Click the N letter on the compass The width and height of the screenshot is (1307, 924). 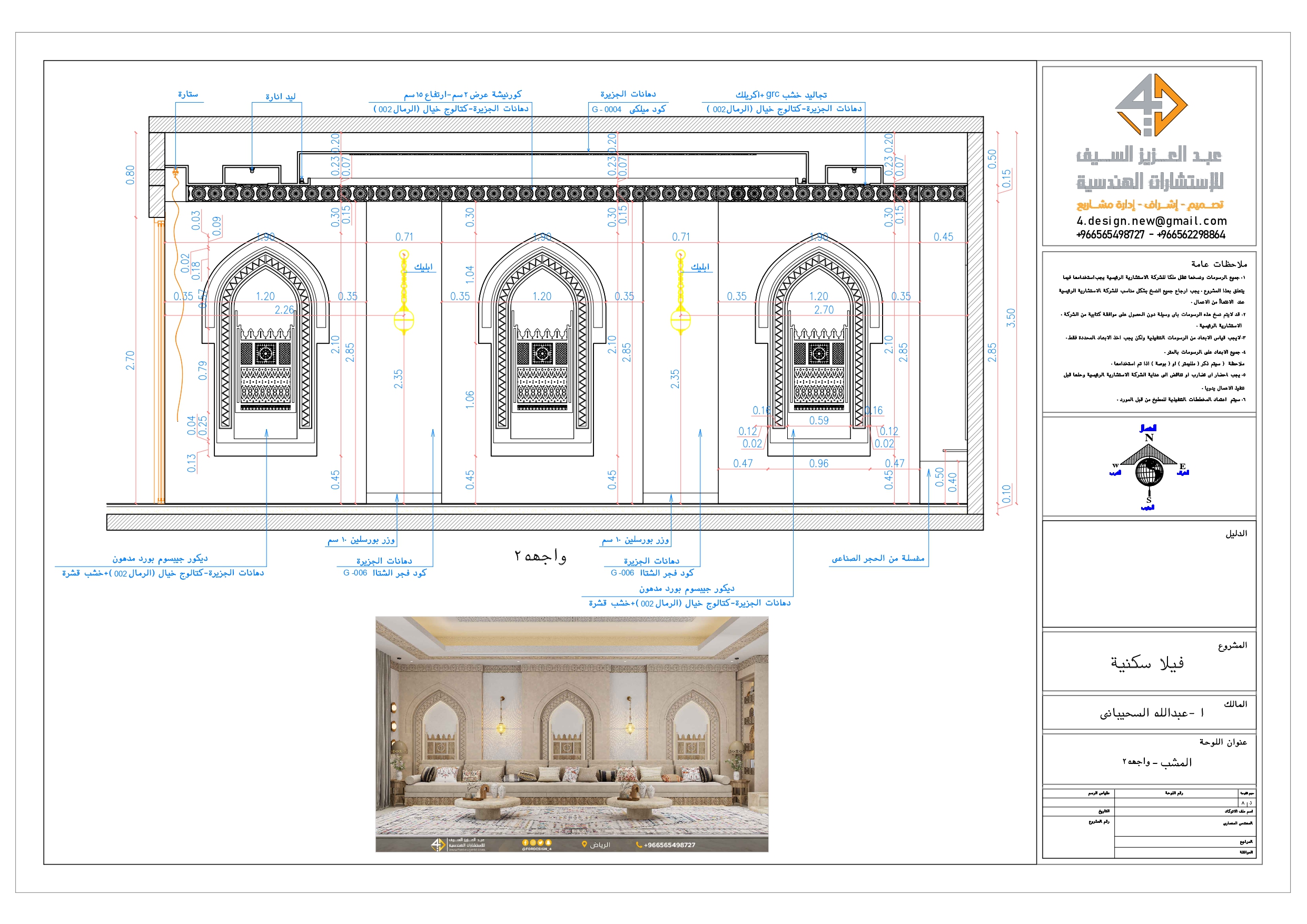tap(1148, 438)
